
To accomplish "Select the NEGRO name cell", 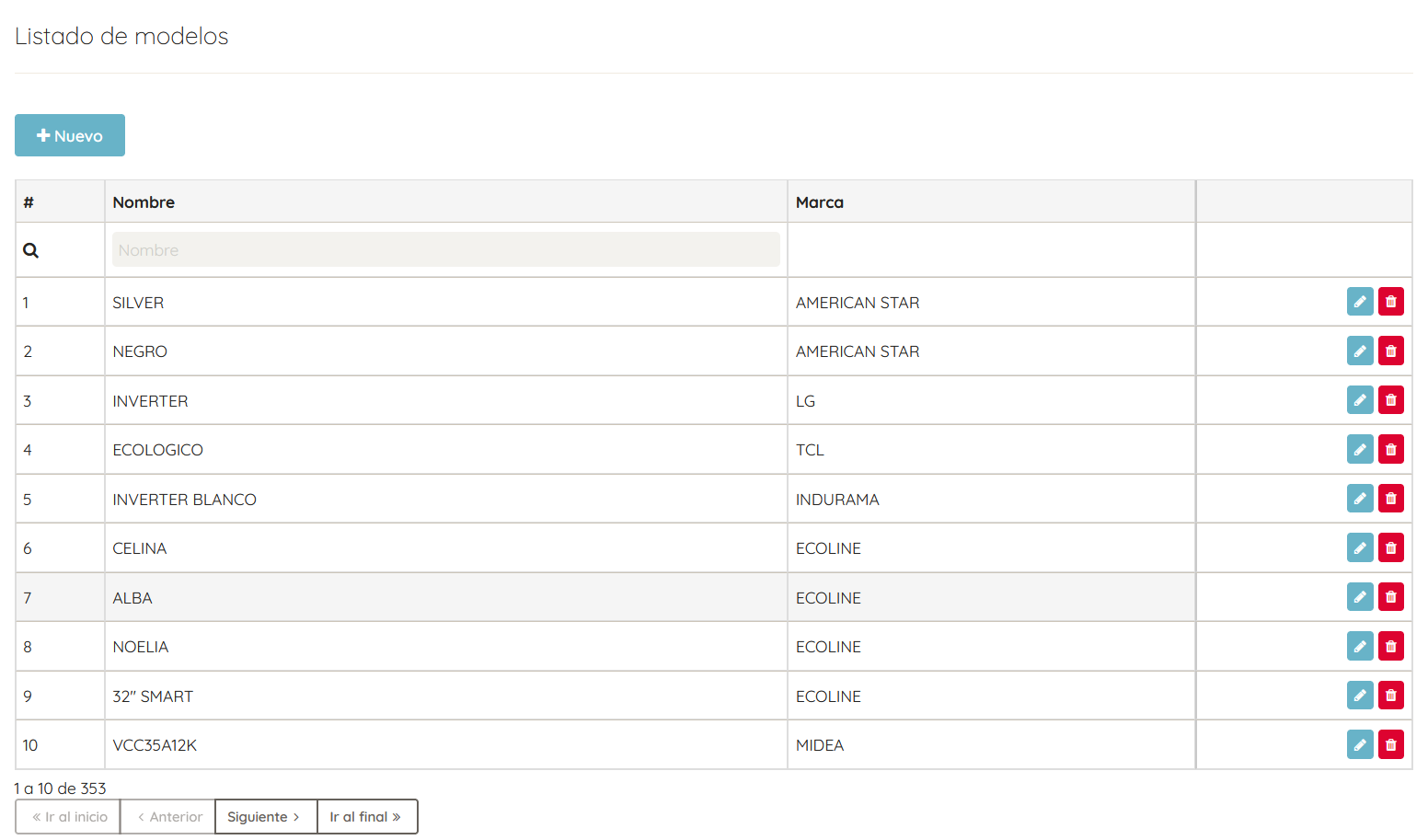I will [446, 351].
